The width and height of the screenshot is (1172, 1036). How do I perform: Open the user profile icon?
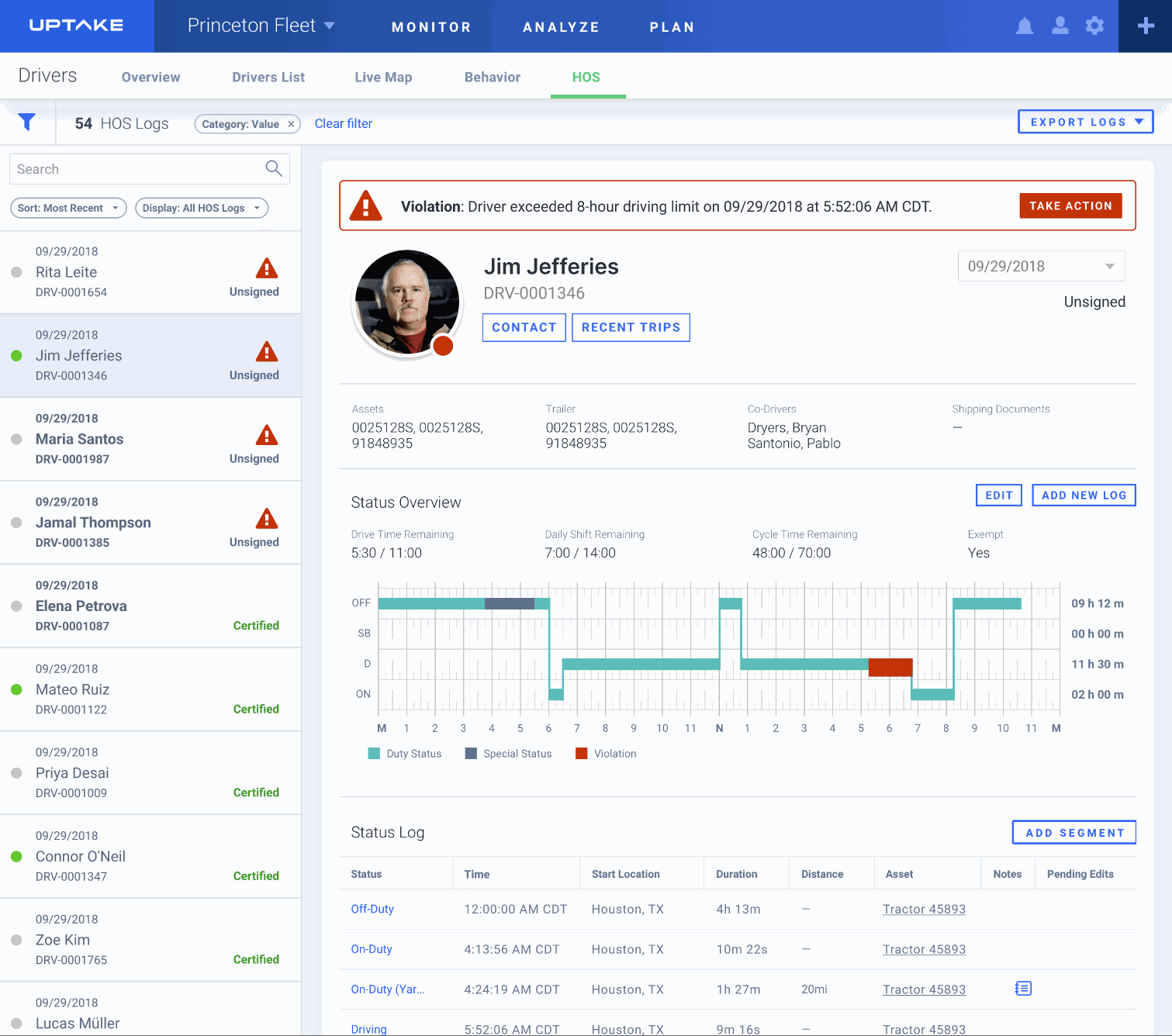(1060, 26)
